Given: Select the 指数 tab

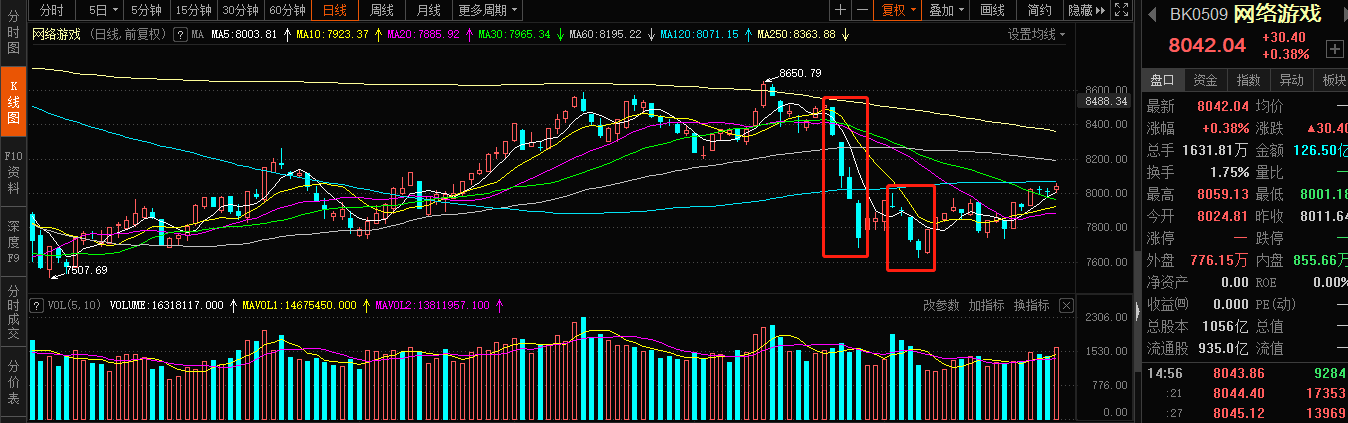Looking at the screenshot, I should (x=1248, y=80).
